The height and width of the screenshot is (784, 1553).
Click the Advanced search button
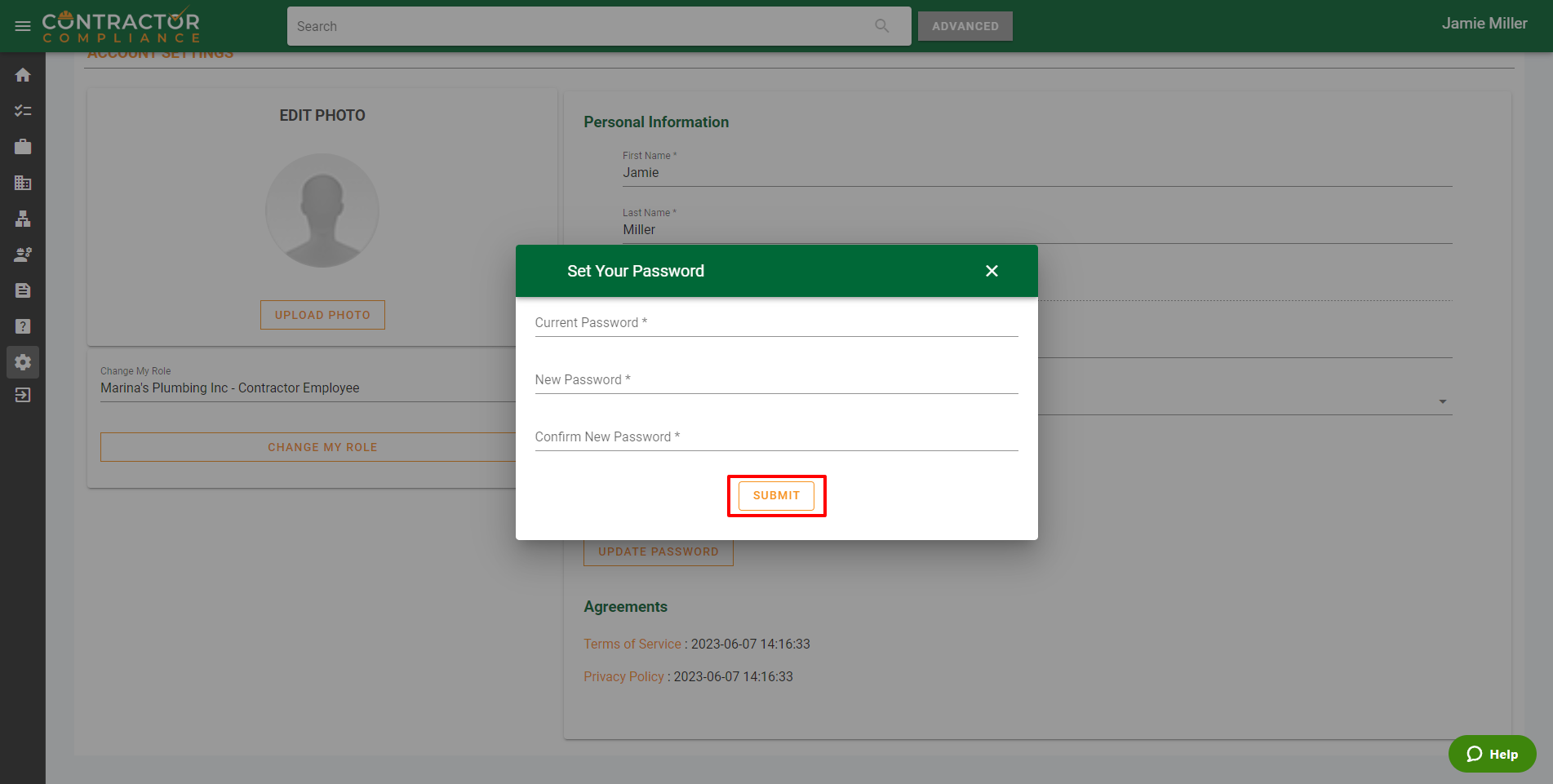[965, 26]
